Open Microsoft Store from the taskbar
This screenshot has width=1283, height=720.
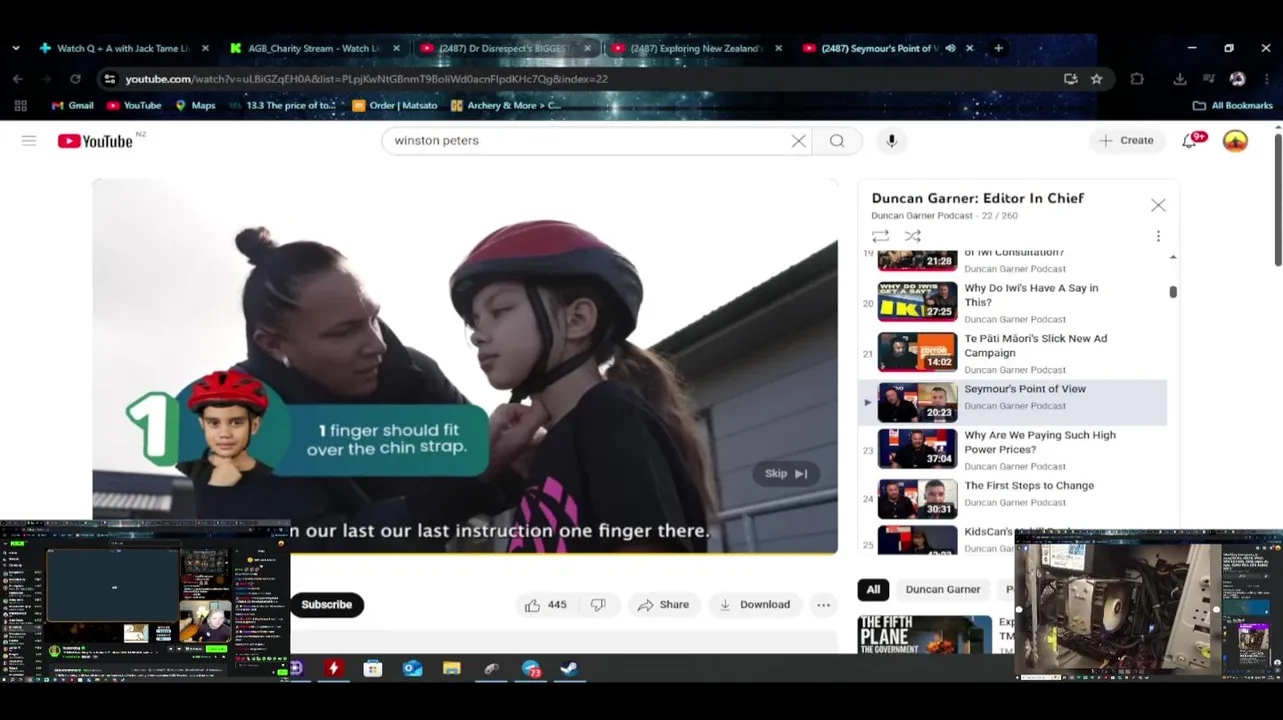373,669
